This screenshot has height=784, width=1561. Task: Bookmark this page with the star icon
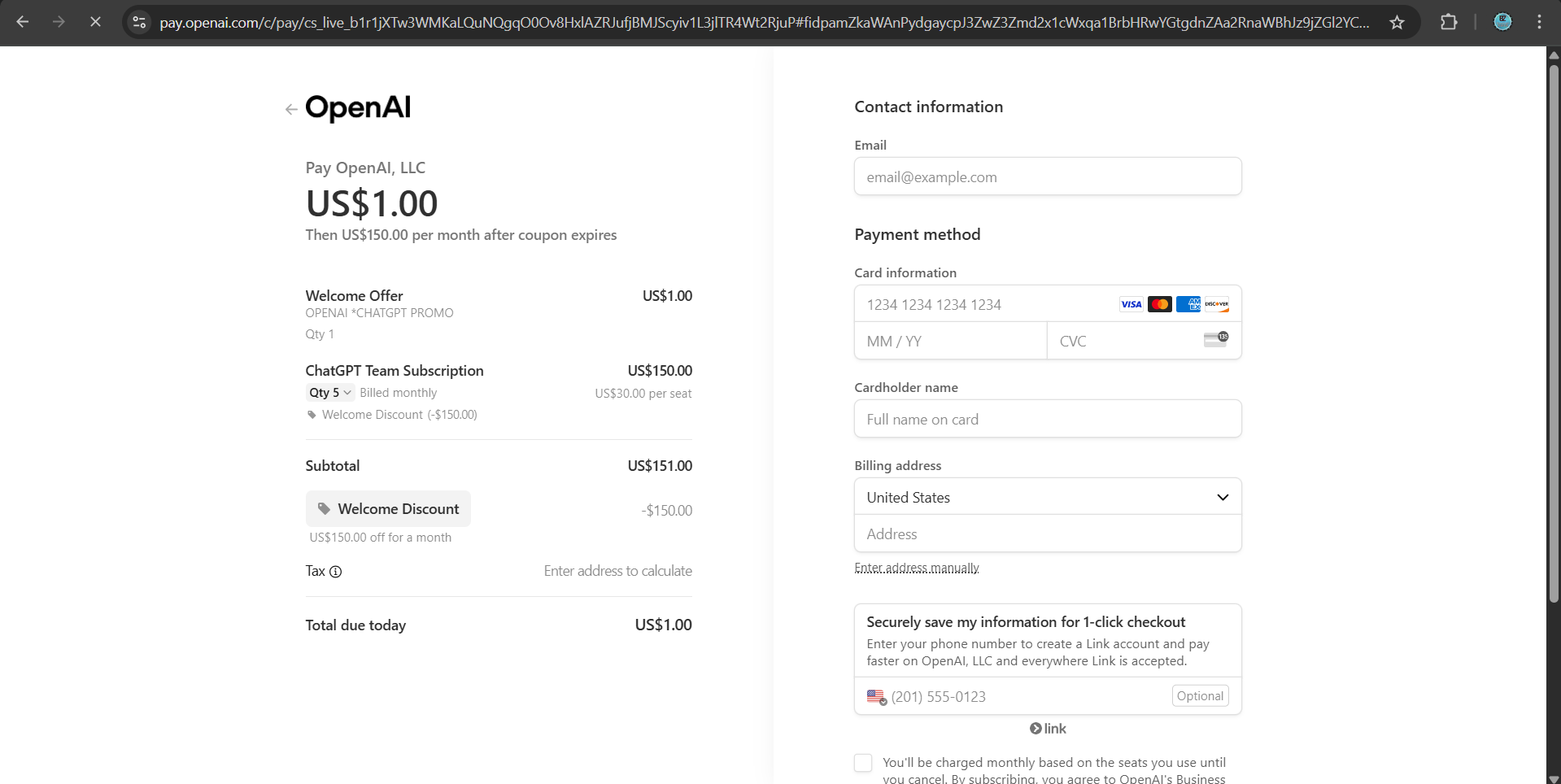tap(1397, 22)
